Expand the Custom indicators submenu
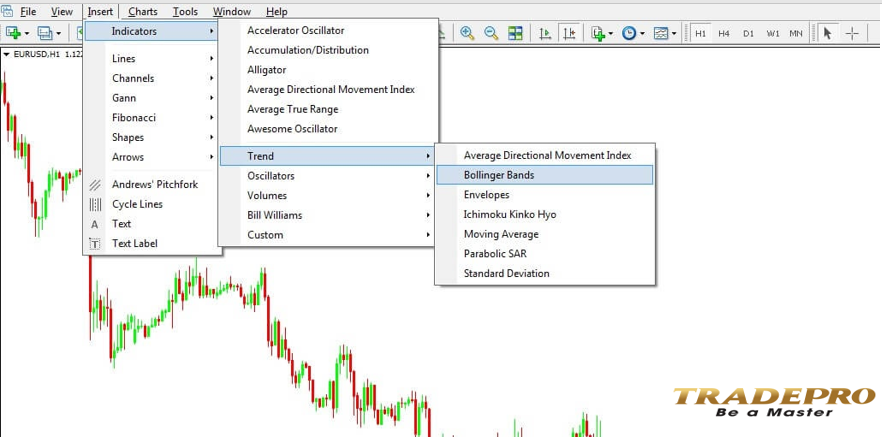Viewport: 882px width, 440px height. (x=328, y=235)
